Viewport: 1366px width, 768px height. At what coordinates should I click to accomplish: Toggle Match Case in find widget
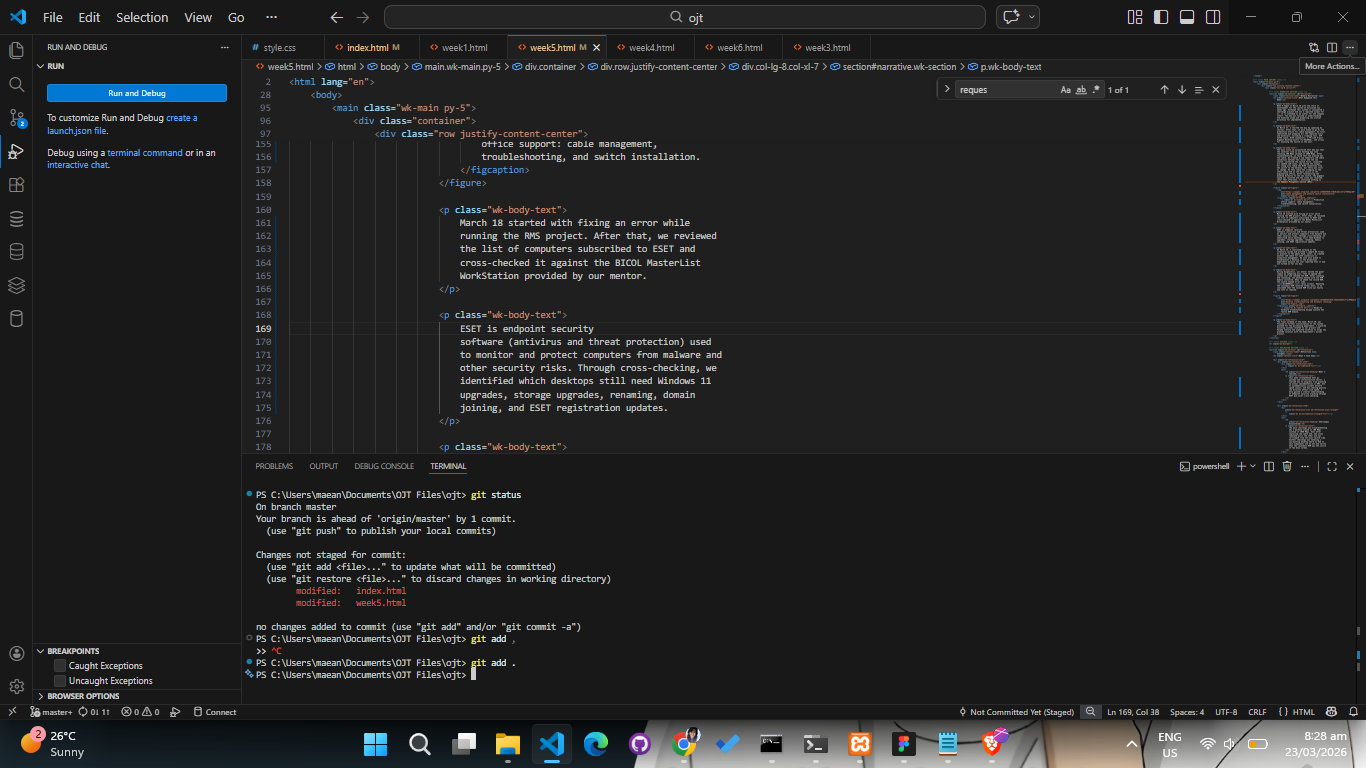pos(1066,90)
